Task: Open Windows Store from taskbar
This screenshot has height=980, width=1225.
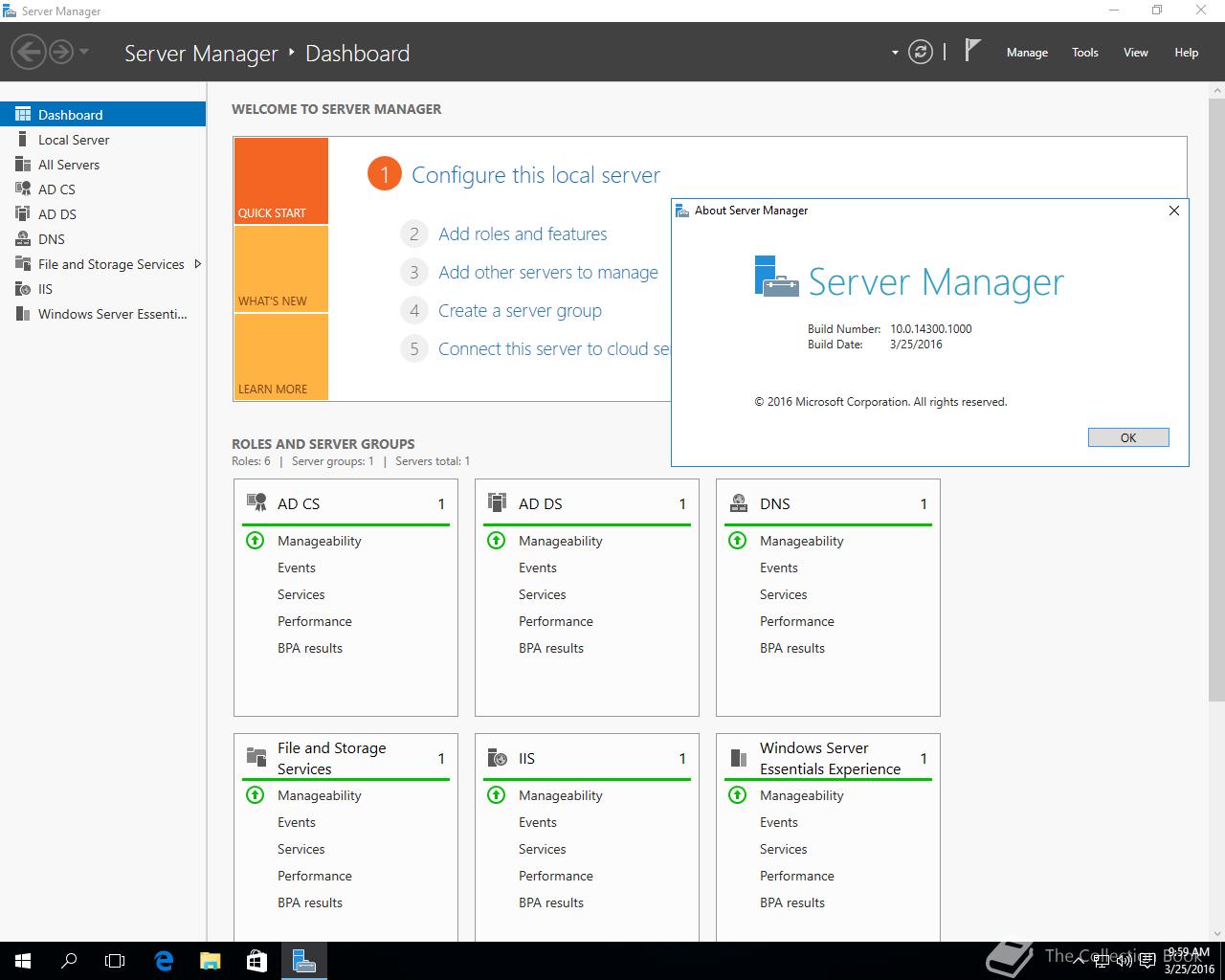Action: (x=256, y=961)
